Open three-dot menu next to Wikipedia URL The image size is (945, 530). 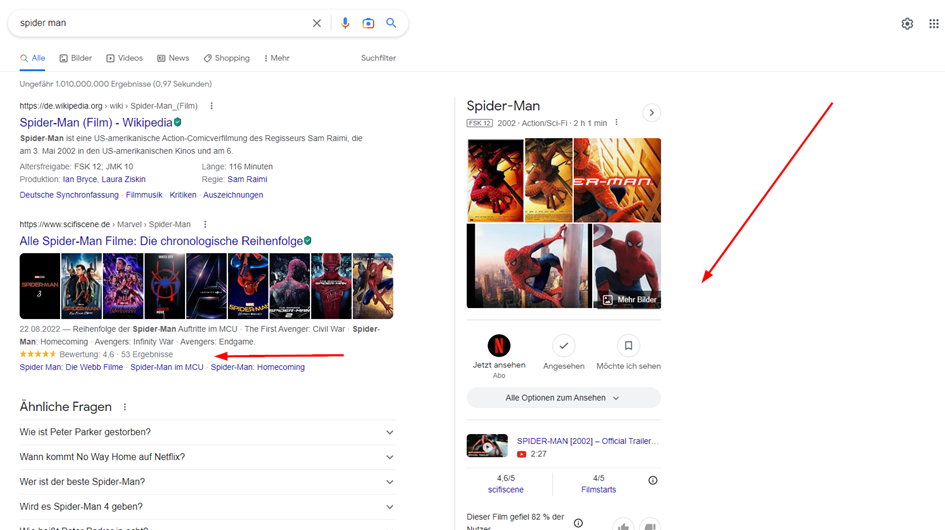[211, 106]
